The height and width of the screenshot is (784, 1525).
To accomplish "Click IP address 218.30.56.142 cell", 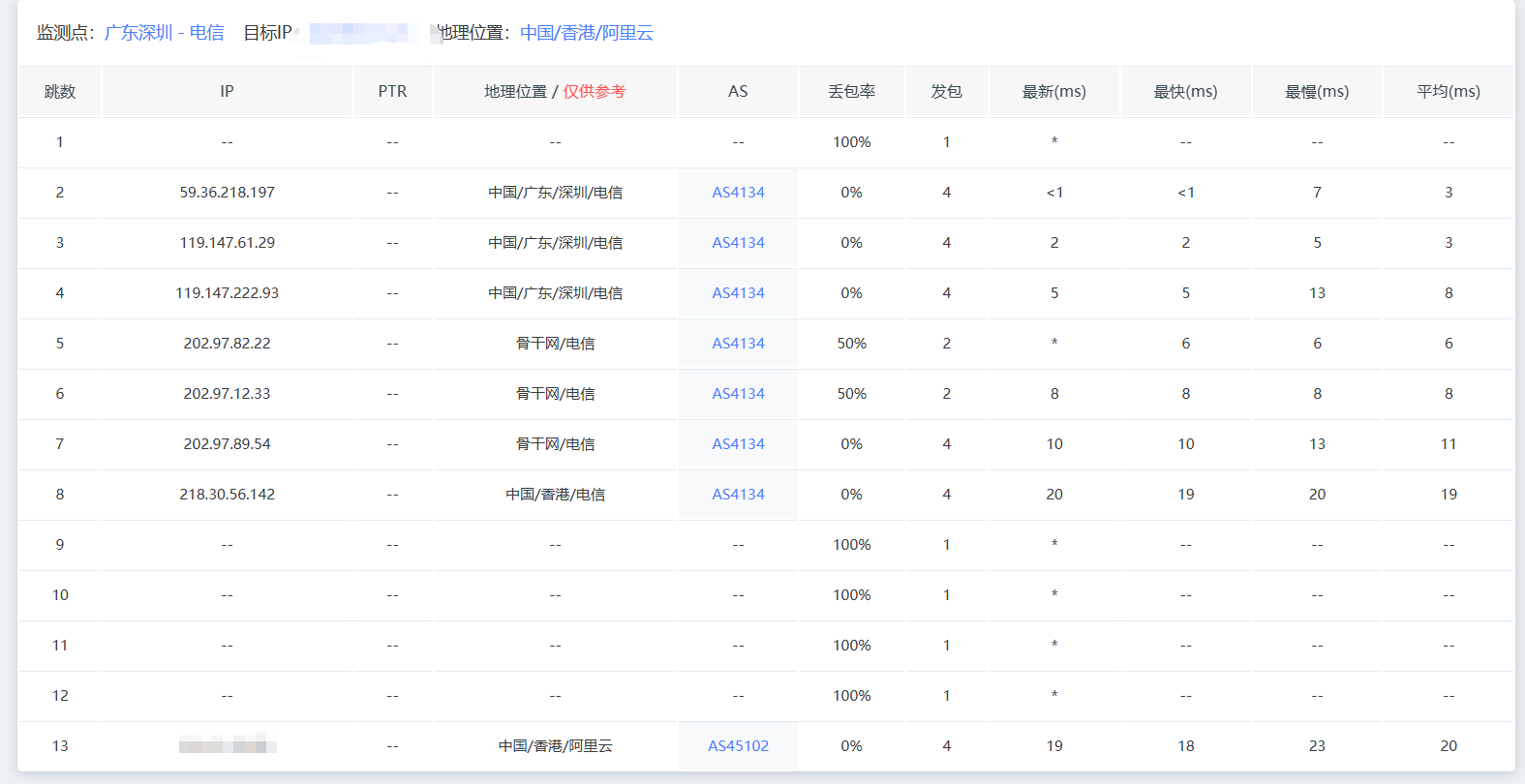I will (227, 495).
